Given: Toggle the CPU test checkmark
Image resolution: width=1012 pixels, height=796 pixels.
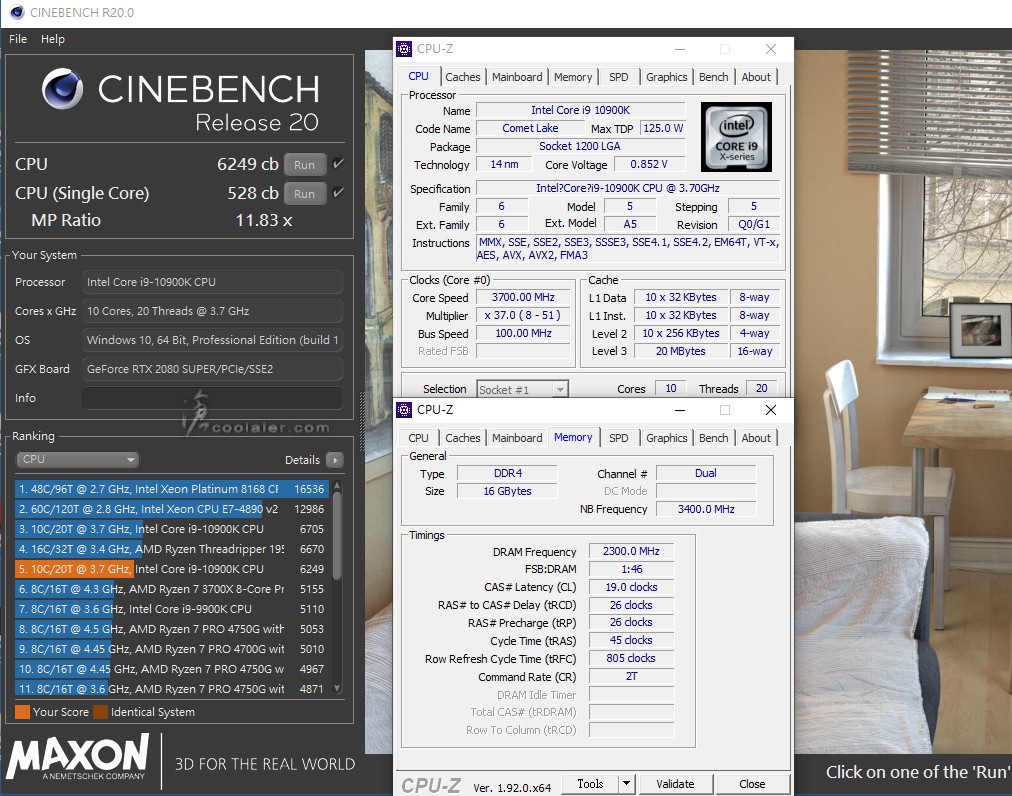Looking at the screenshot, I should pyautogui.click(x=338, y=164).
